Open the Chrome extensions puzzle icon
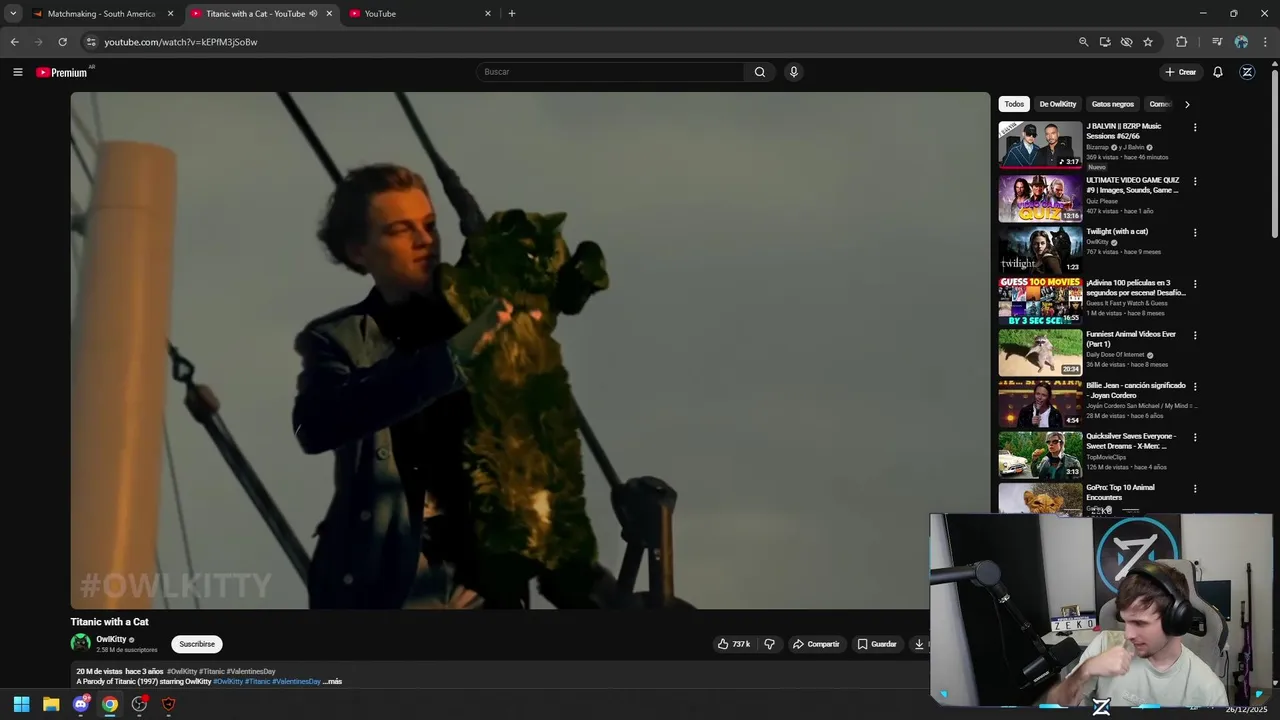This screenshot has width=1280, height=720. coord(1182,42)
